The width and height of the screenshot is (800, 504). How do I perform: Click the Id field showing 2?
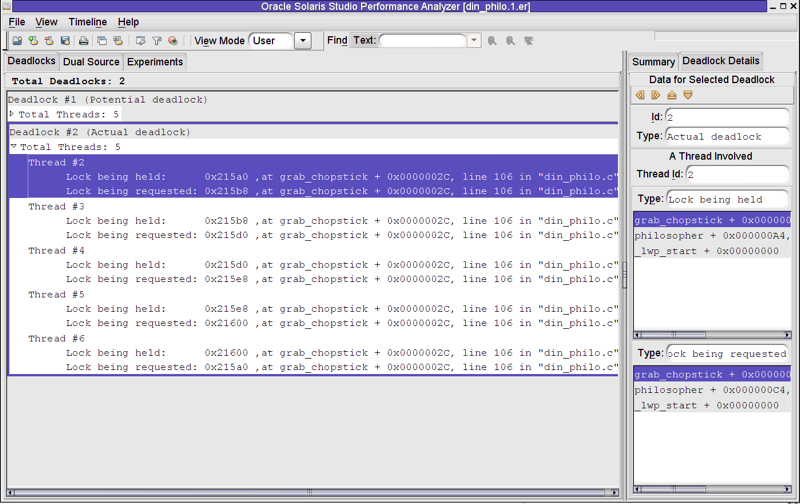click(x=727, y=117)
